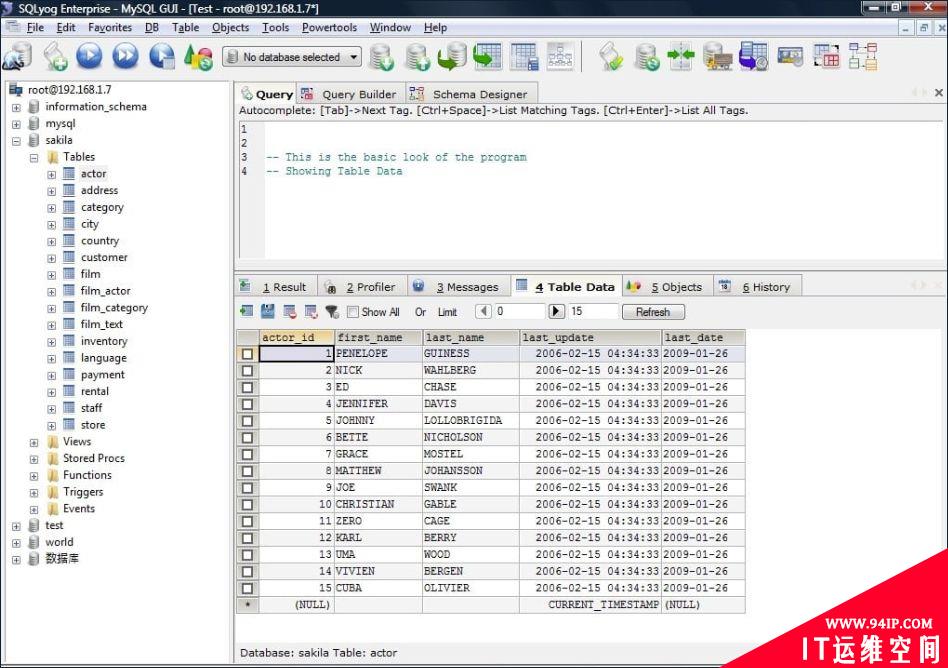Run the current query with single-arrow Execute icon
The height and width of the screenshot is (668, 948).
tap(89, 56)
